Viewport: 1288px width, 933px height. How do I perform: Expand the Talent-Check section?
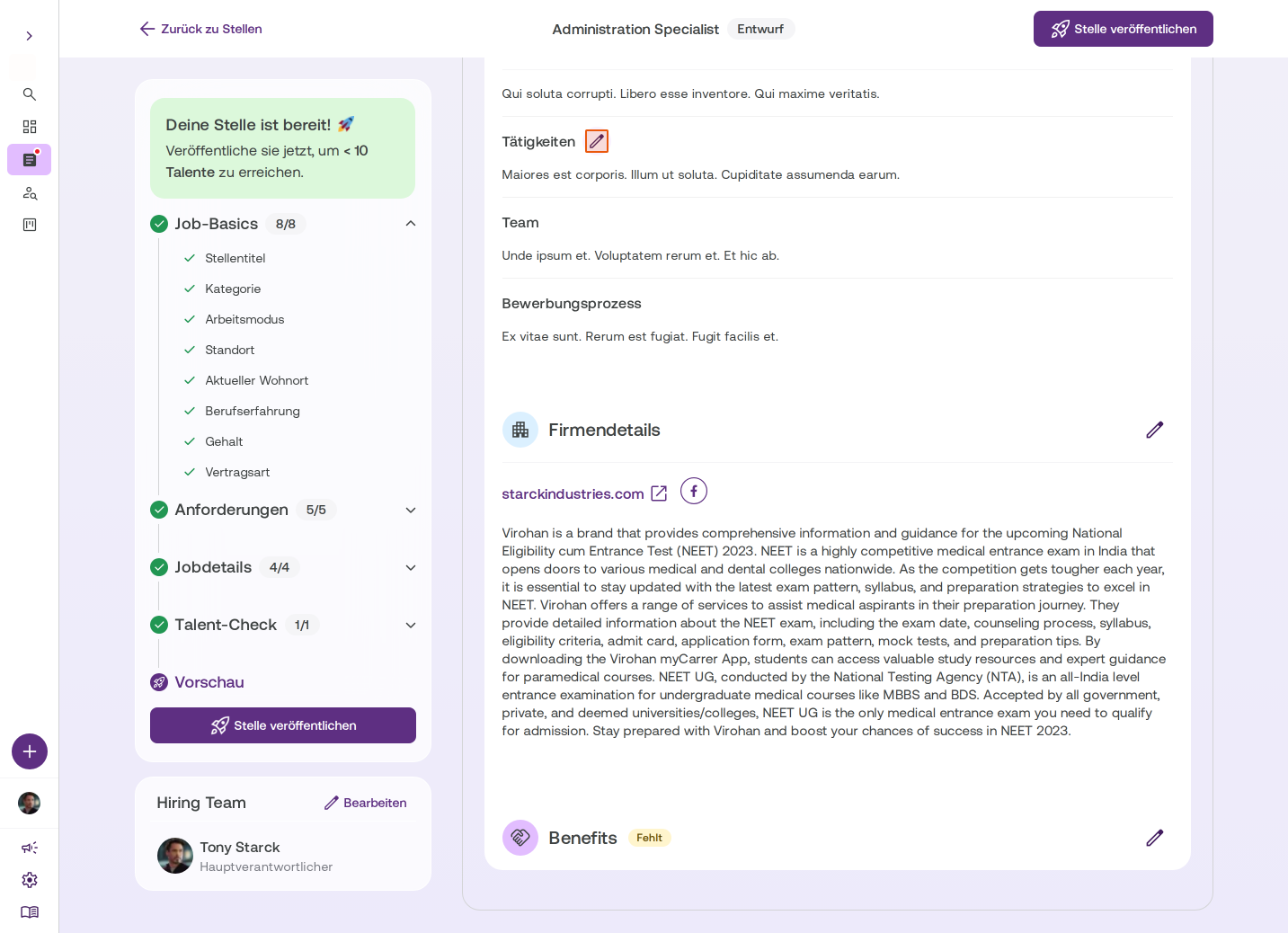tap(411, 625)
